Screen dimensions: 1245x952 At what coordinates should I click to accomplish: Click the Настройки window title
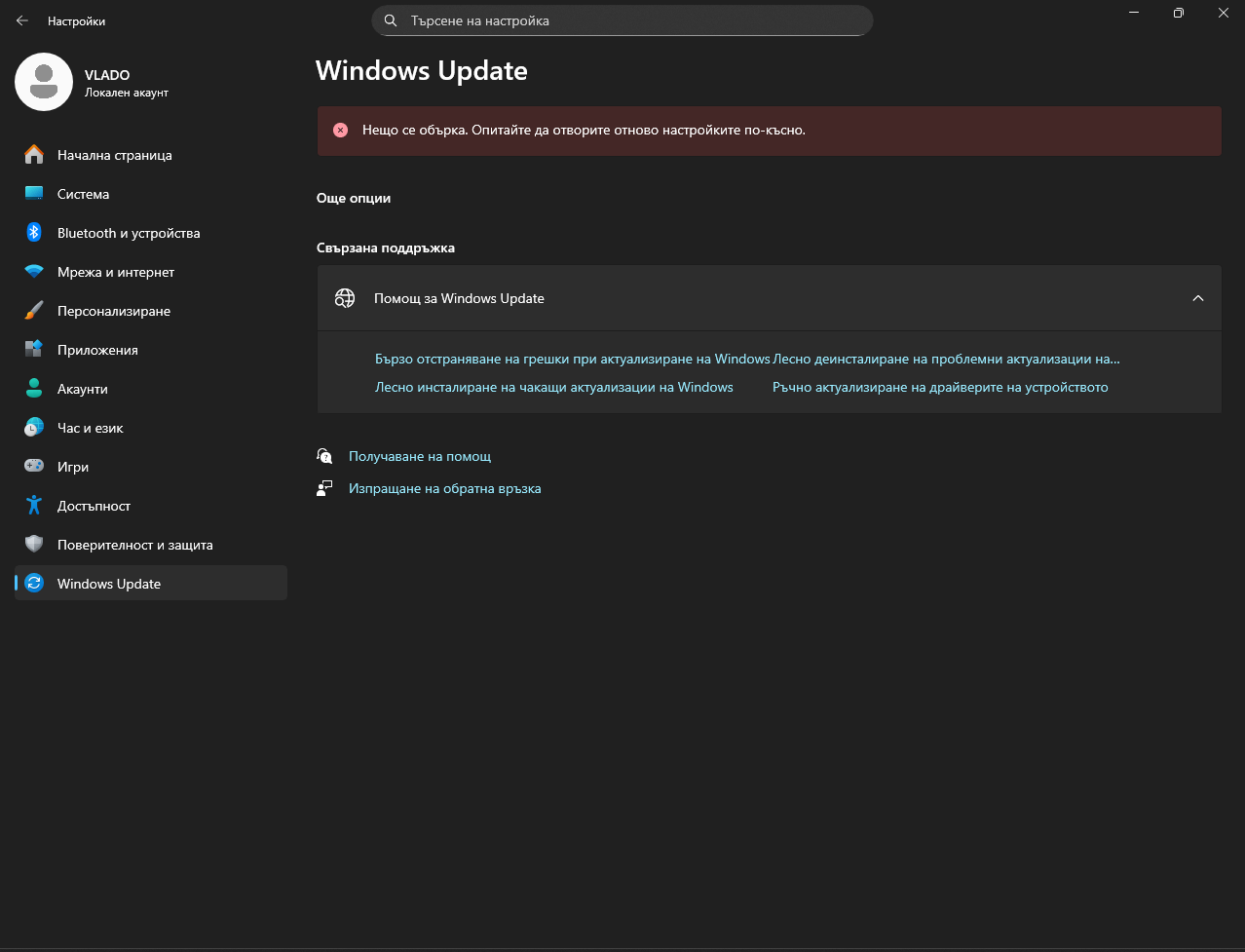tap(76, 20)
